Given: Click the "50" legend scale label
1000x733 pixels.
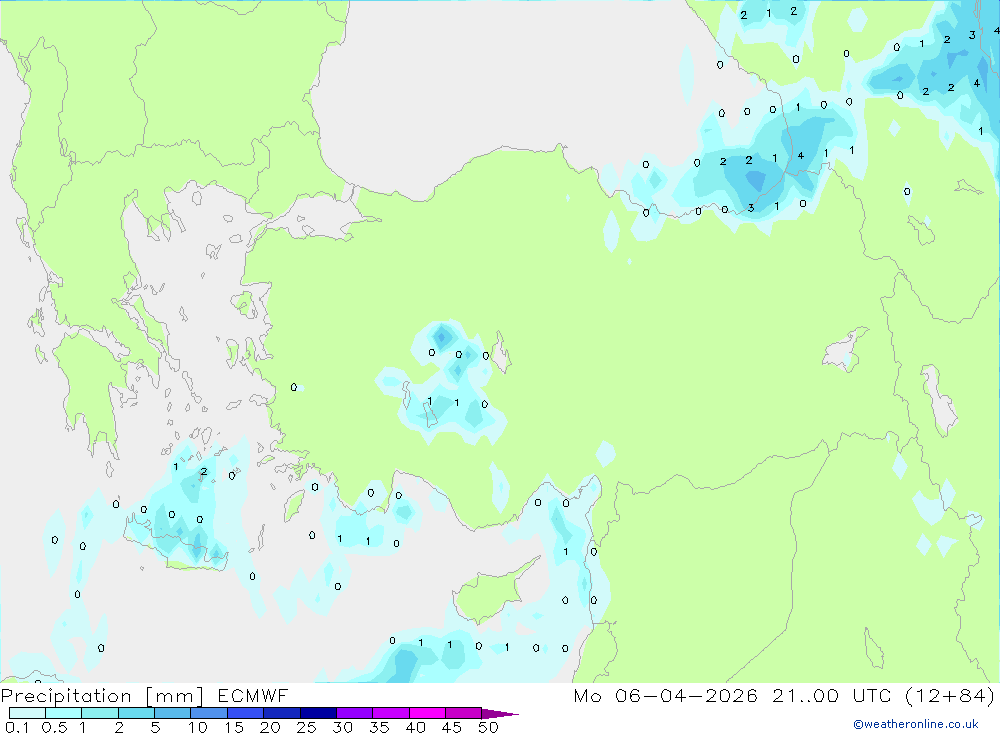Looking at the screenshot, I should tap(488, 727).
